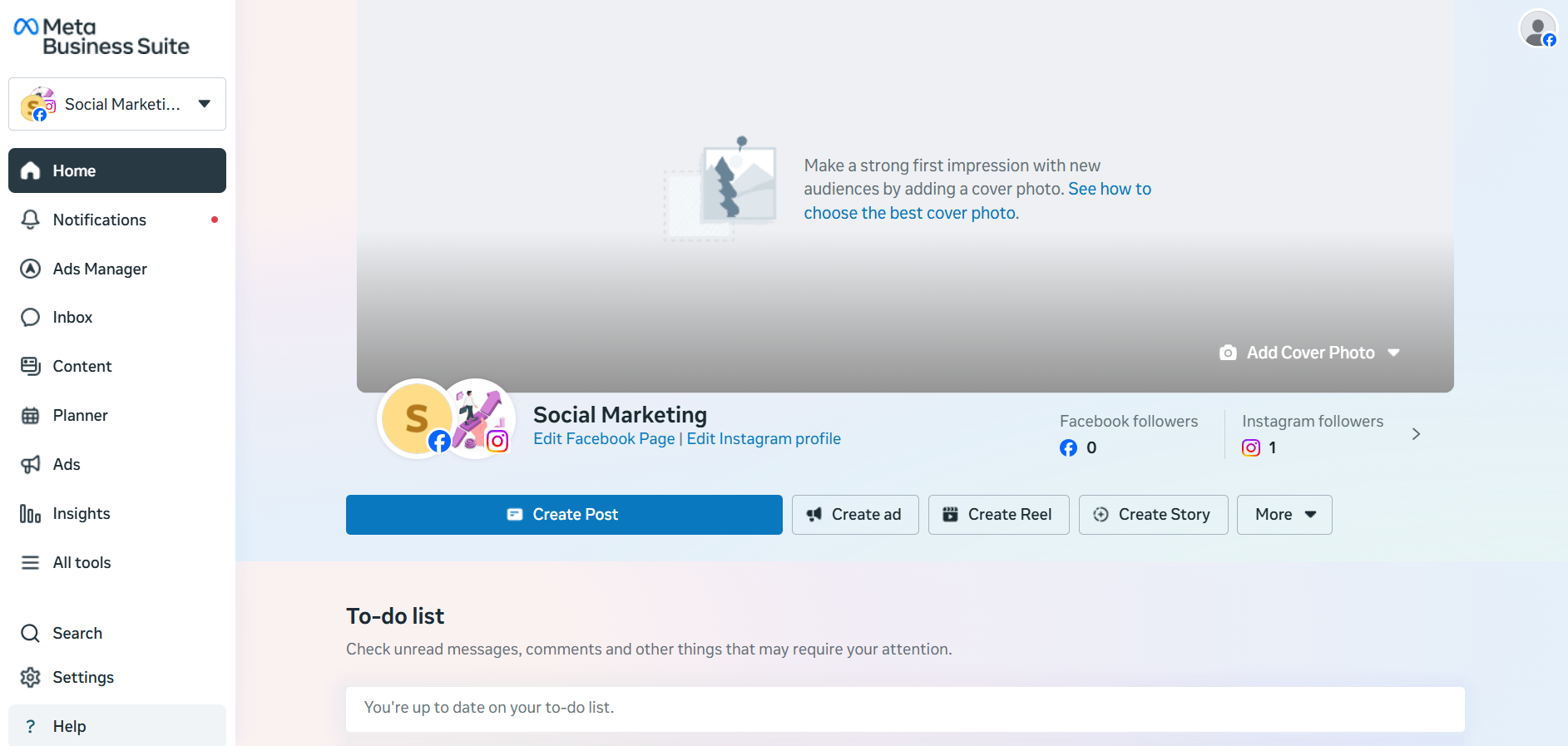Click the Instagram followers count 1

pyautogui.click(x=1272, y=448)
